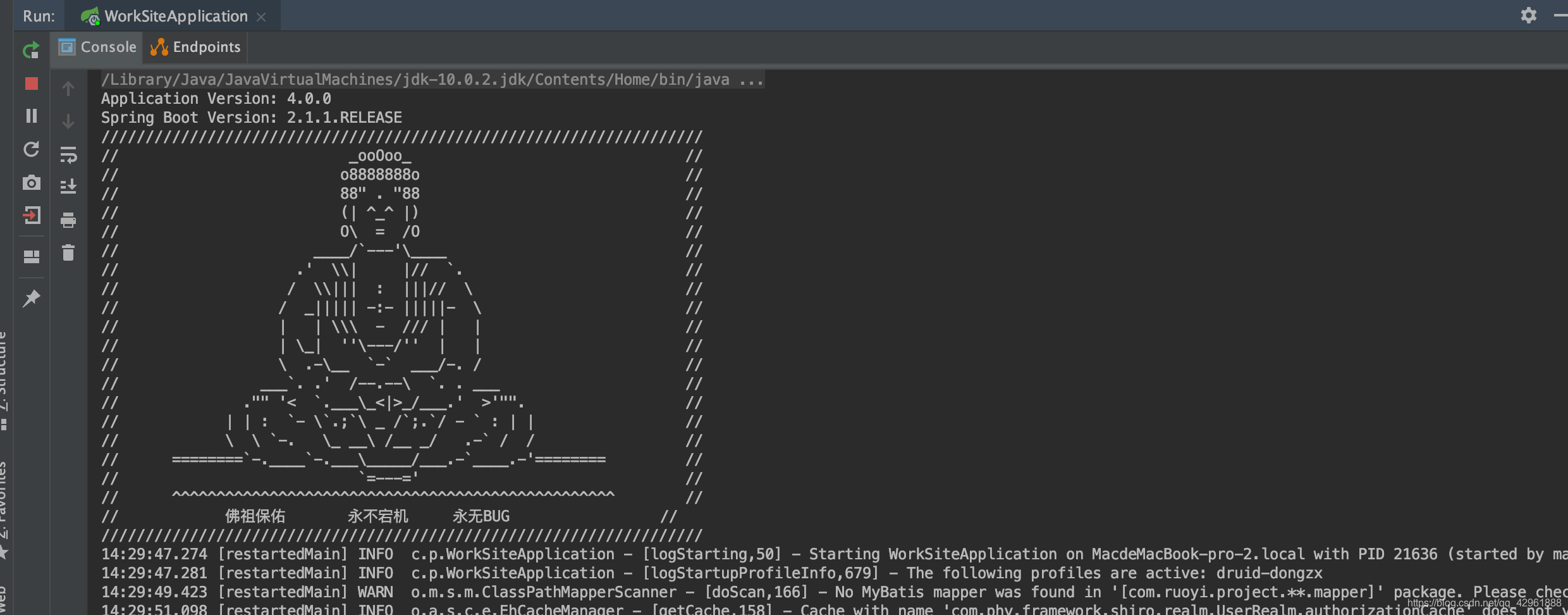
Task: Click the '永无BUG' text in banner
Action: [481, 516]
